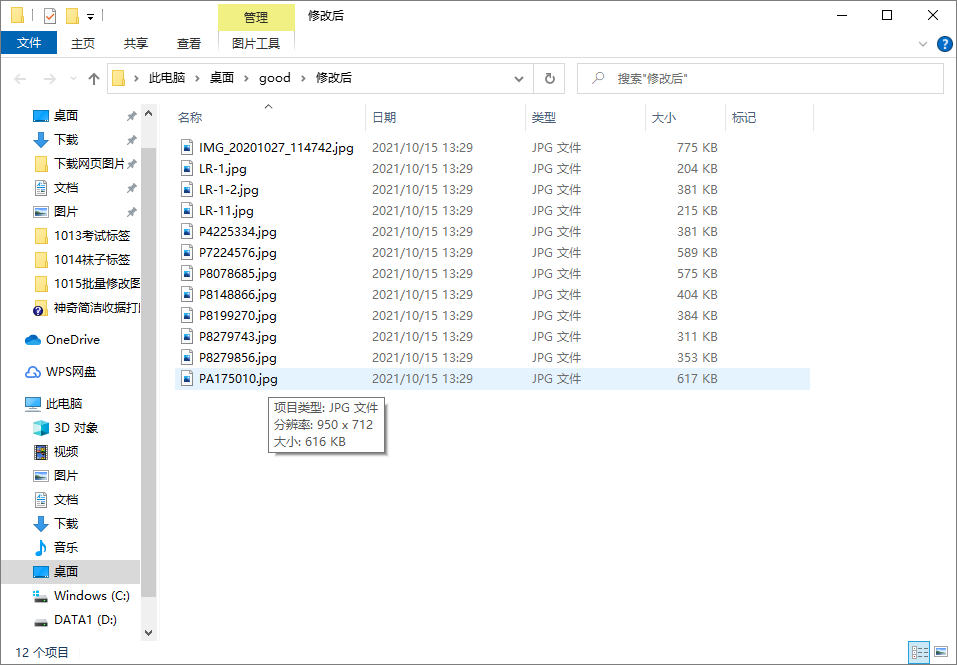Screen dimensions: 957x665
Task: Open OneDrive in the navigation pane
Action: point(72,340)
